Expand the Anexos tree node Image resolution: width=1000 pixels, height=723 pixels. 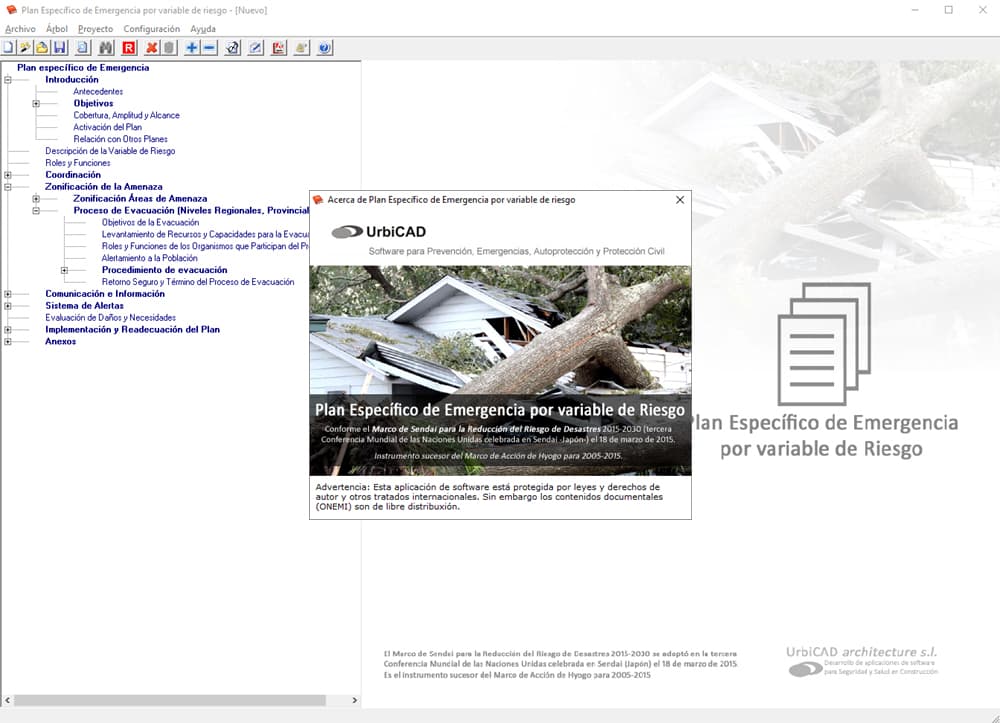[8, 342]
